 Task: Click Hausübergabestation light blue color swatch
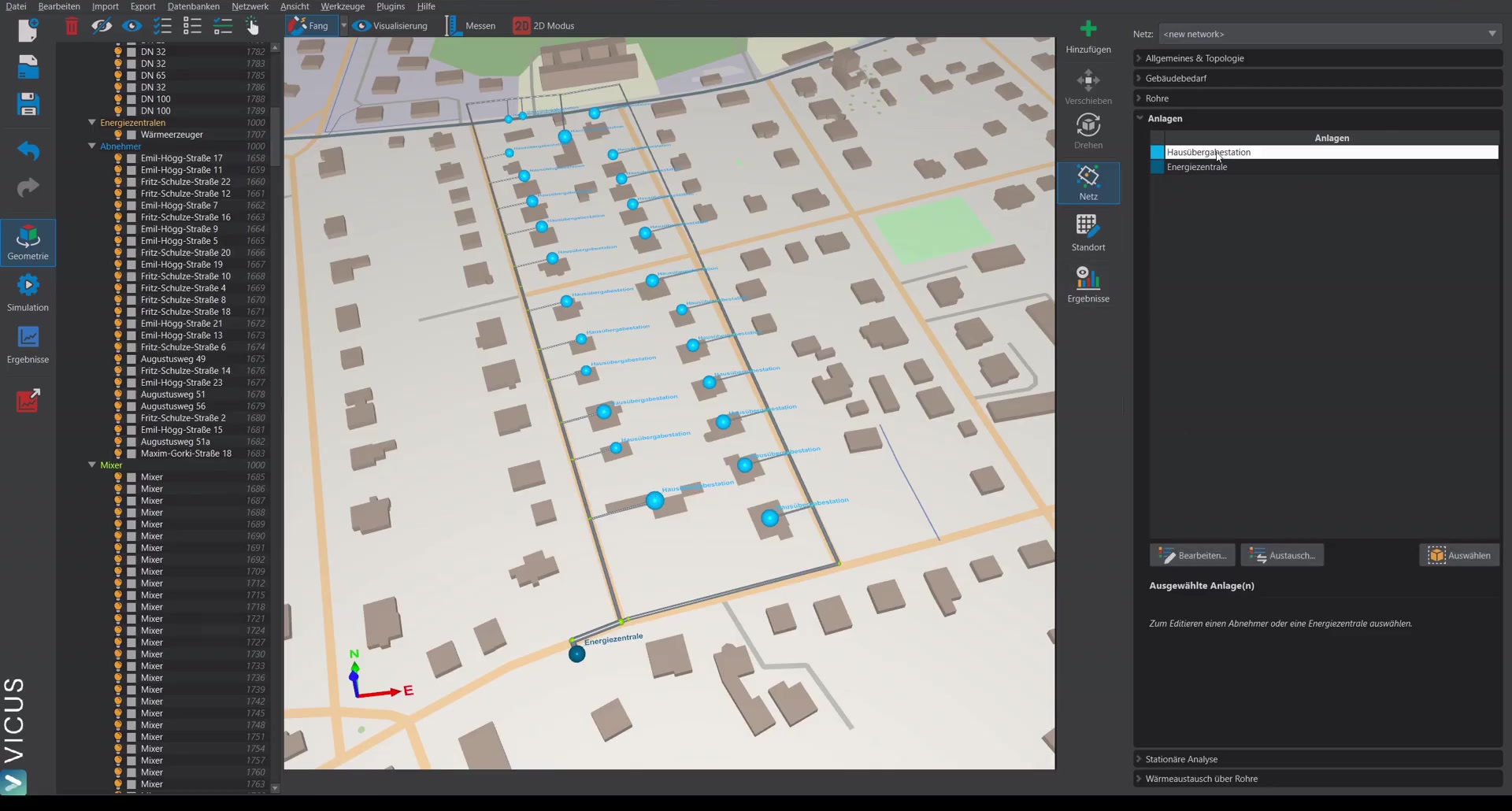tap(1157, 152)
